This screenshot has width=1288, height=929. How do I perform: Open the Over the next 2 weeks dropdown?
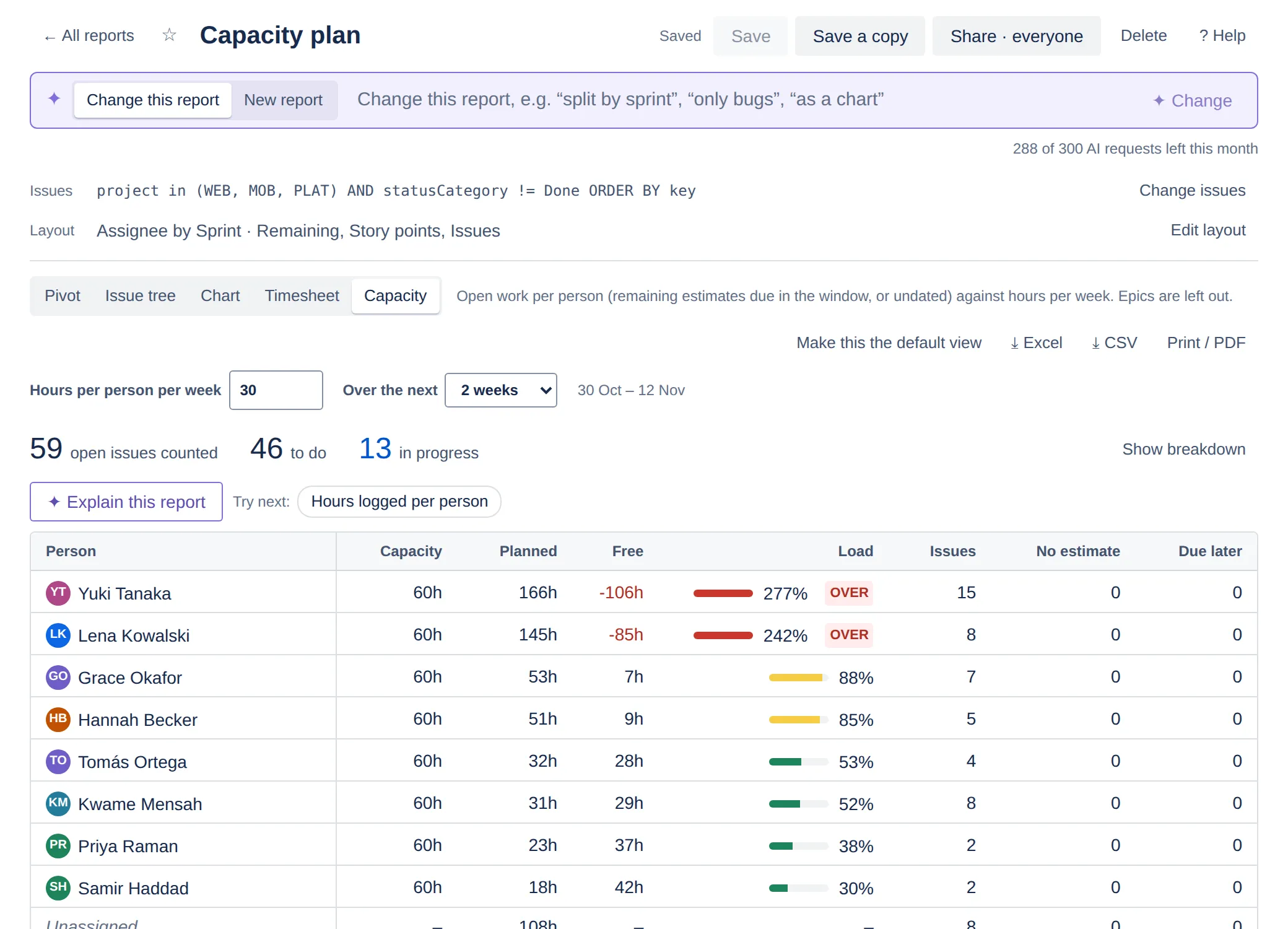pyautogui.click(x=501, y=390)
